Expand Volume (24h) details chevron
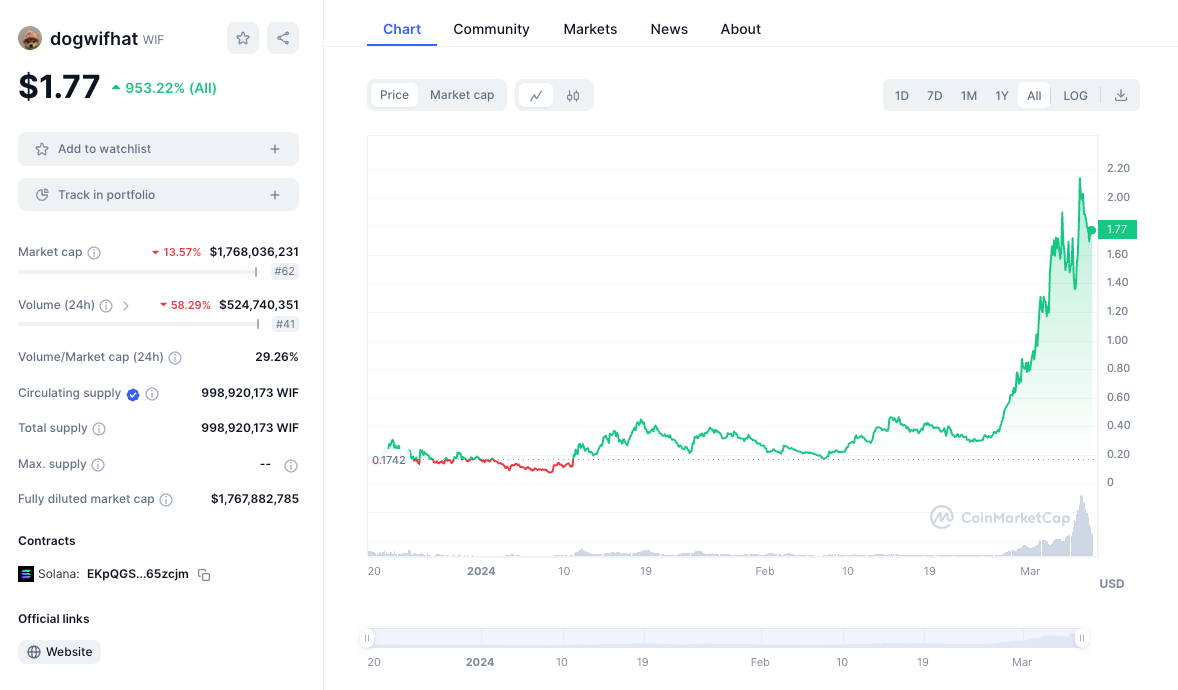The height and width of the screenshot is (690, 1178). click(126, 306)
